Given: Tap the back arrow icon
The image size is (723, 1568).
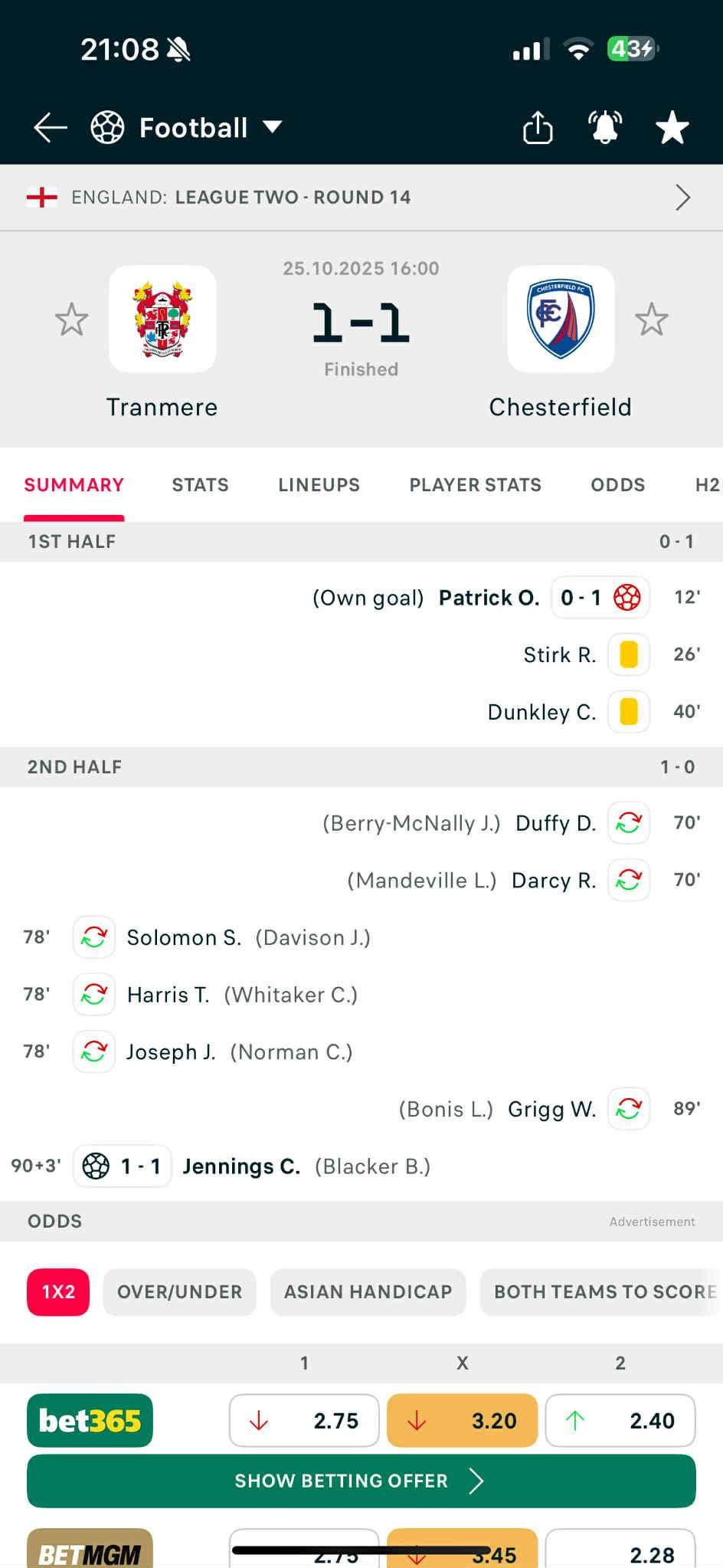Looking at the screenshot, I should [x=51, y=127].
